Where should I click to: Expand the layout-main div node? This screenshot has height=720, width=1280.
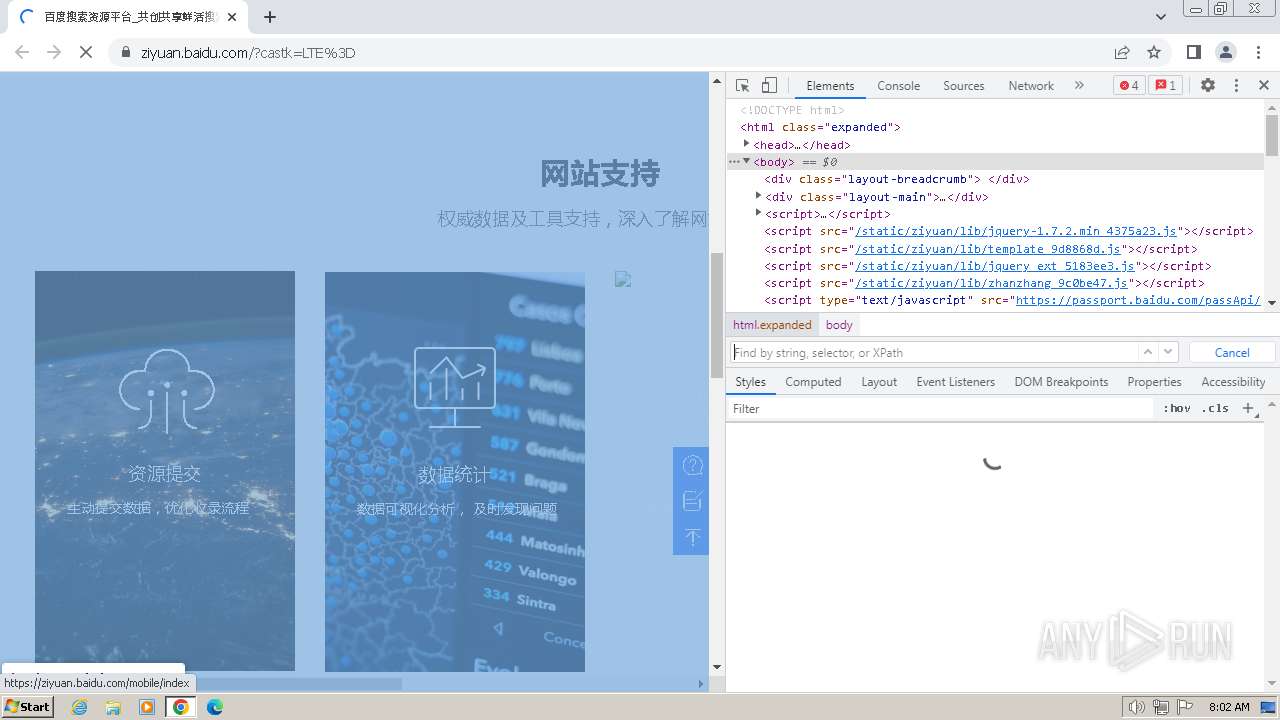click(758, 196)
